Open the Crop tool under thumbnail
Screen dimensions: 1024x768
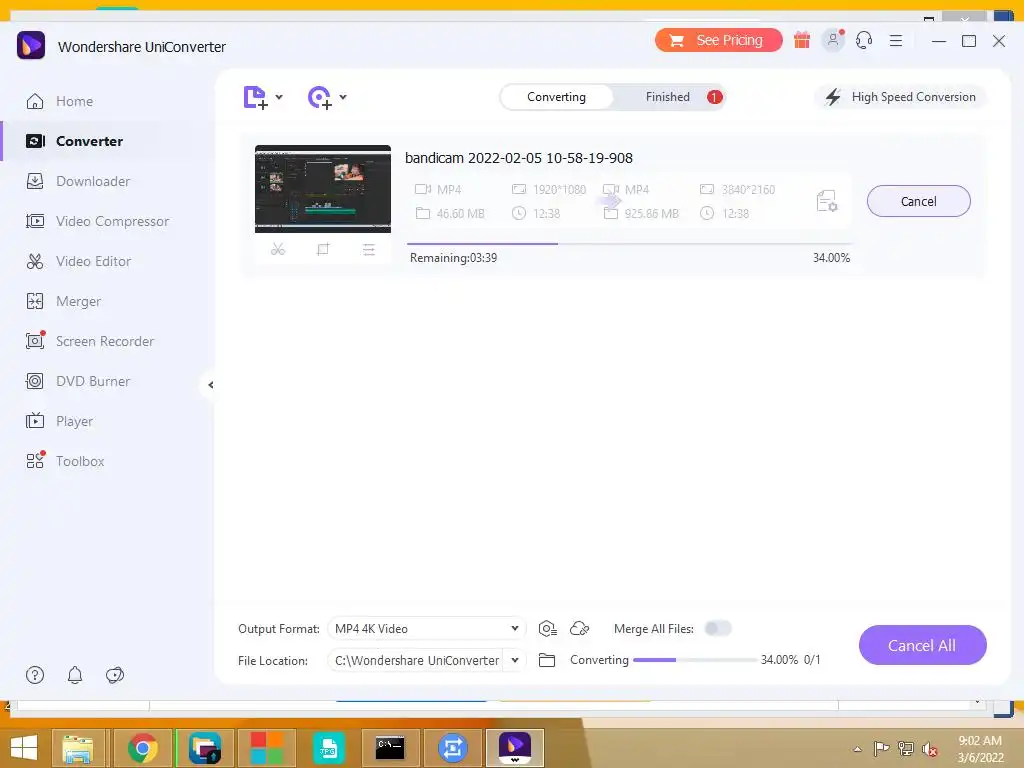tap(323, 249)
